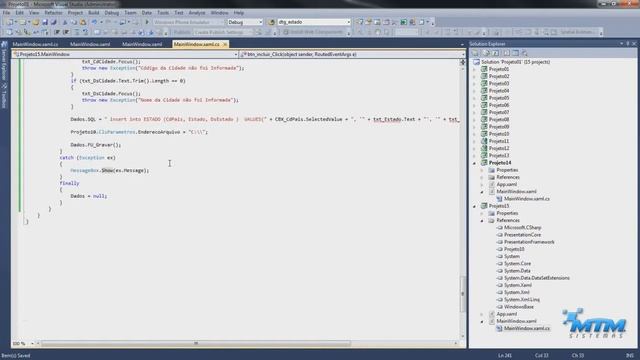
Task: Click 'INS' status bar indicator
Action: 630,356
